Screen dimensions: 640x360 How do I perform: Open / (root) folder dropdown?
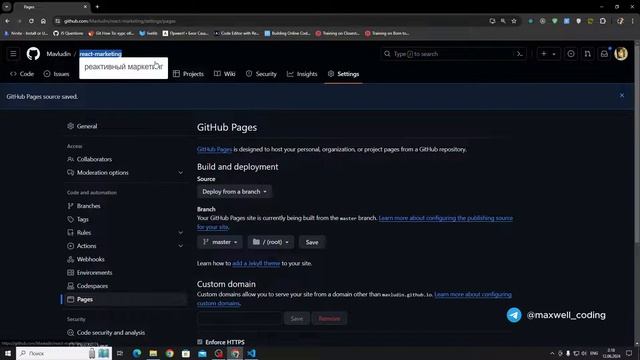(271, 242)
